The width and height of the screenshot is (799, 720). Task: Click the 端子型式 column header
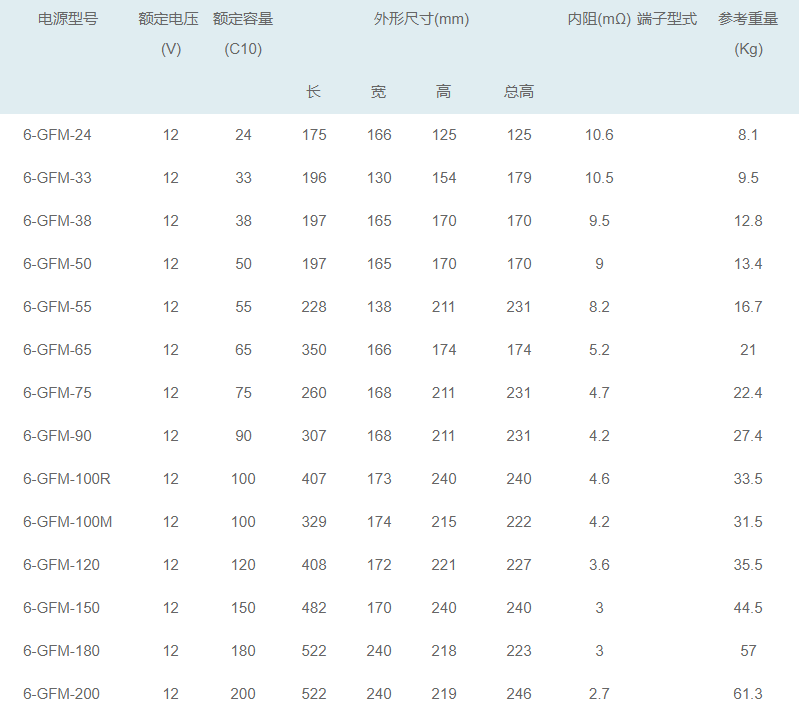[x=667, y=19]
